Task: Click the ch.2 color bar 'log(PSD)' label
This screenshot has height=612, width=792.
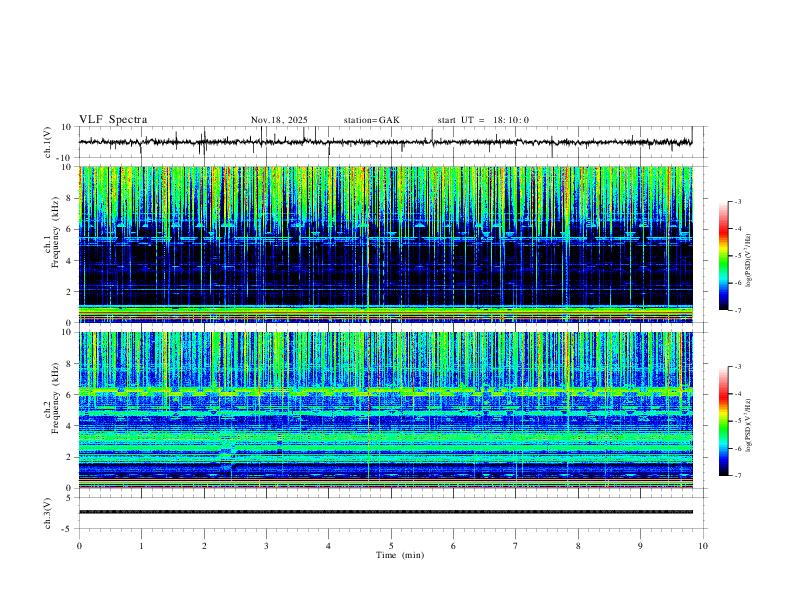Action: click(x=749, y=425)
